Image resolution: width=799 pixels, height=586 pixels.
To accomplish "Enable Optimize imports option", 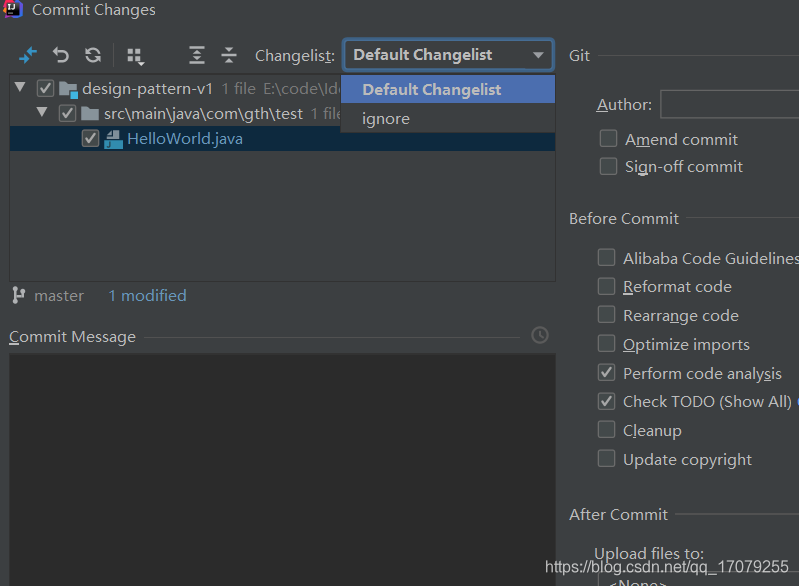I will click(x=606, y=343).
